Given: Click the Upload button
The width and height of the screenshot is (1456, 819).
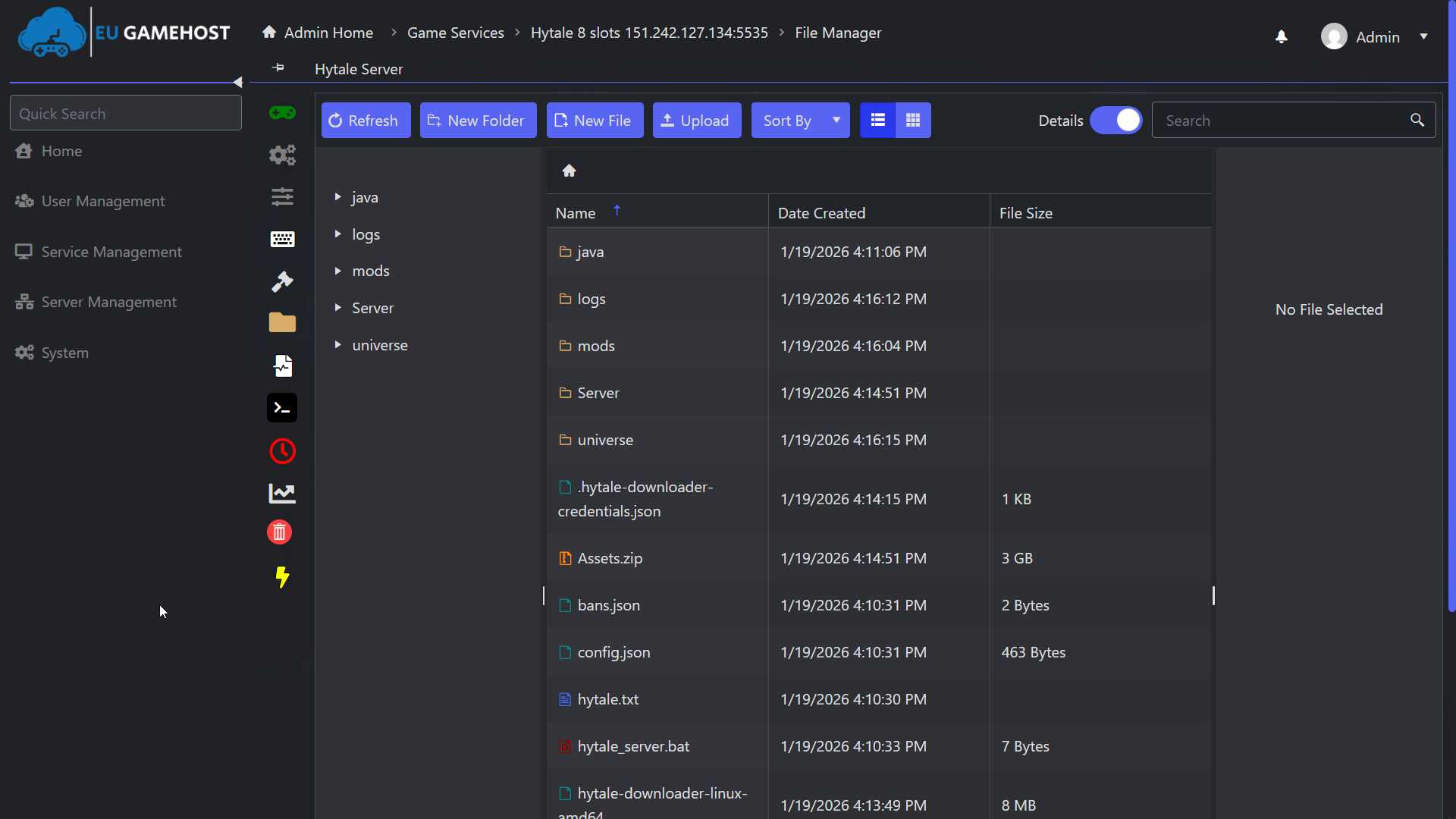Looking at the screenshot, I should (696, 120).
